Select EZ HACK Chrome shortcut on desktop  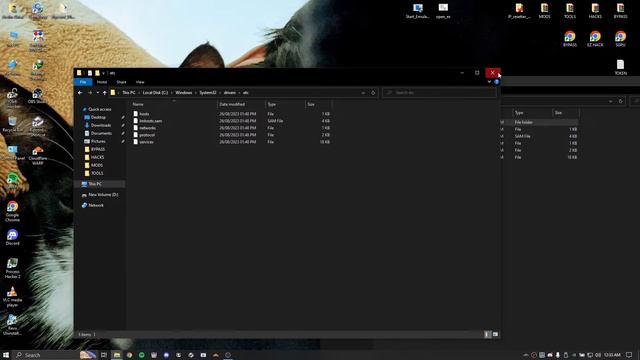(x=595, y=39)
